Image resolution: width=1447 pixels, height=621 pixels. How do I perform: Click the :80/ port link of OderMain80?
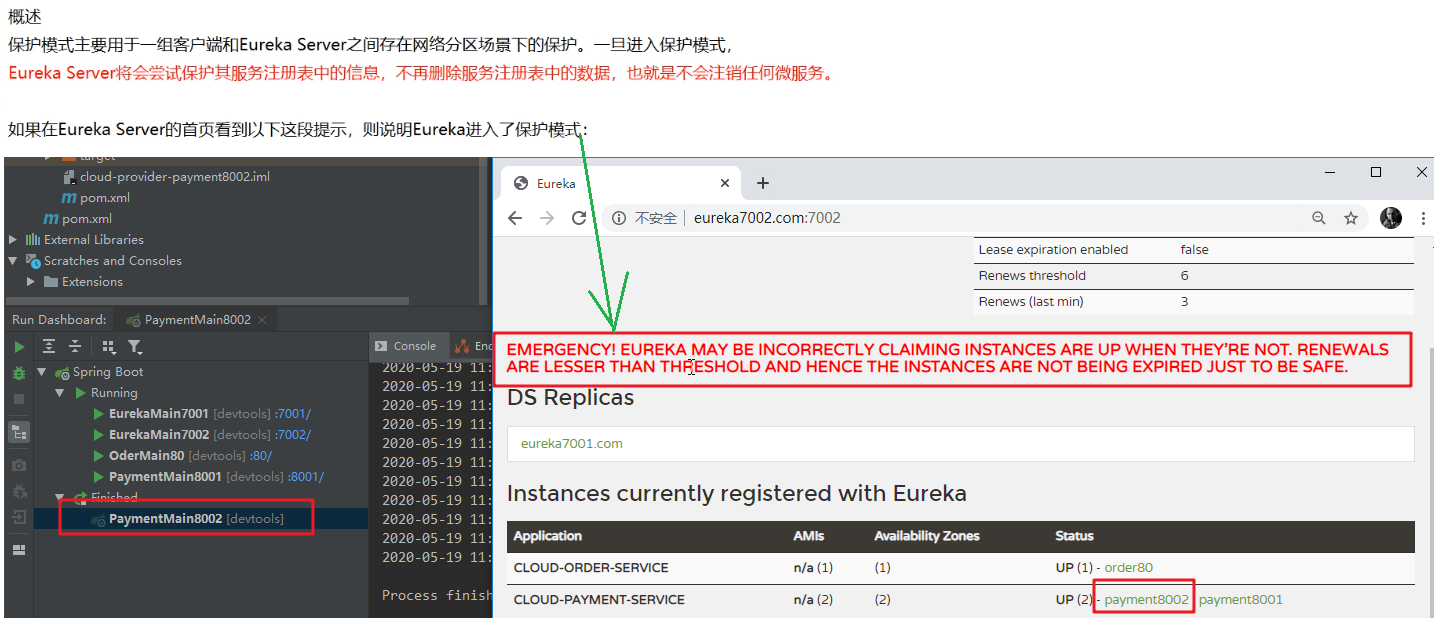pos(261,456)
